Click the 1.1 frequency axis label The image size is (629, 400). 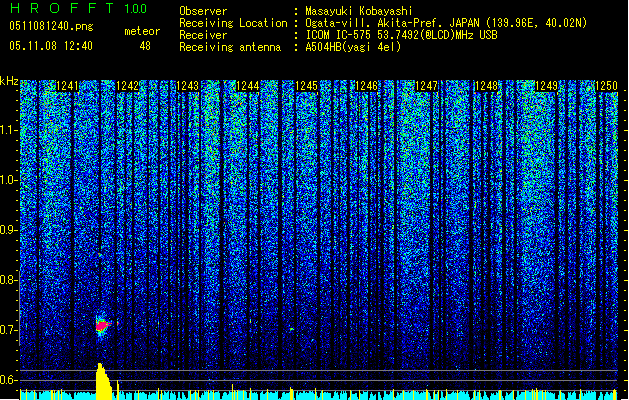click(8, 130)
